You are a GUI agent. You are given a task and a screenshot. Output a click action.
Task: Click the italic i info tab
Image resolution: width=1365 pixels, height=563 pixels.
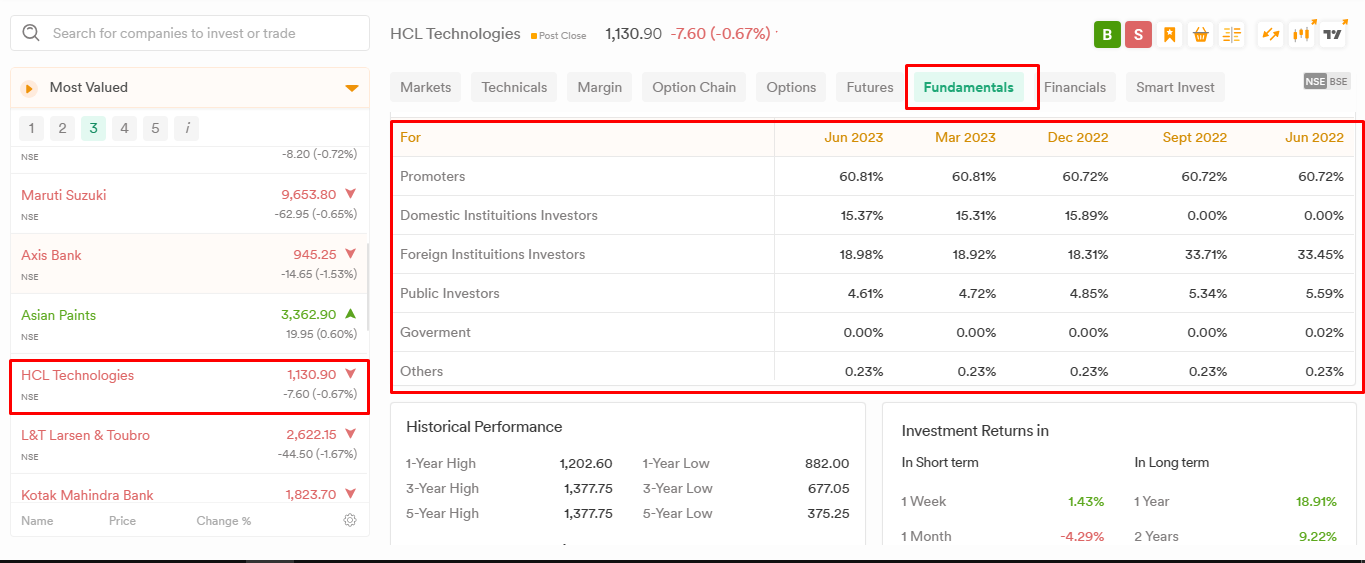pyautogui.click(x=186, y=128)
